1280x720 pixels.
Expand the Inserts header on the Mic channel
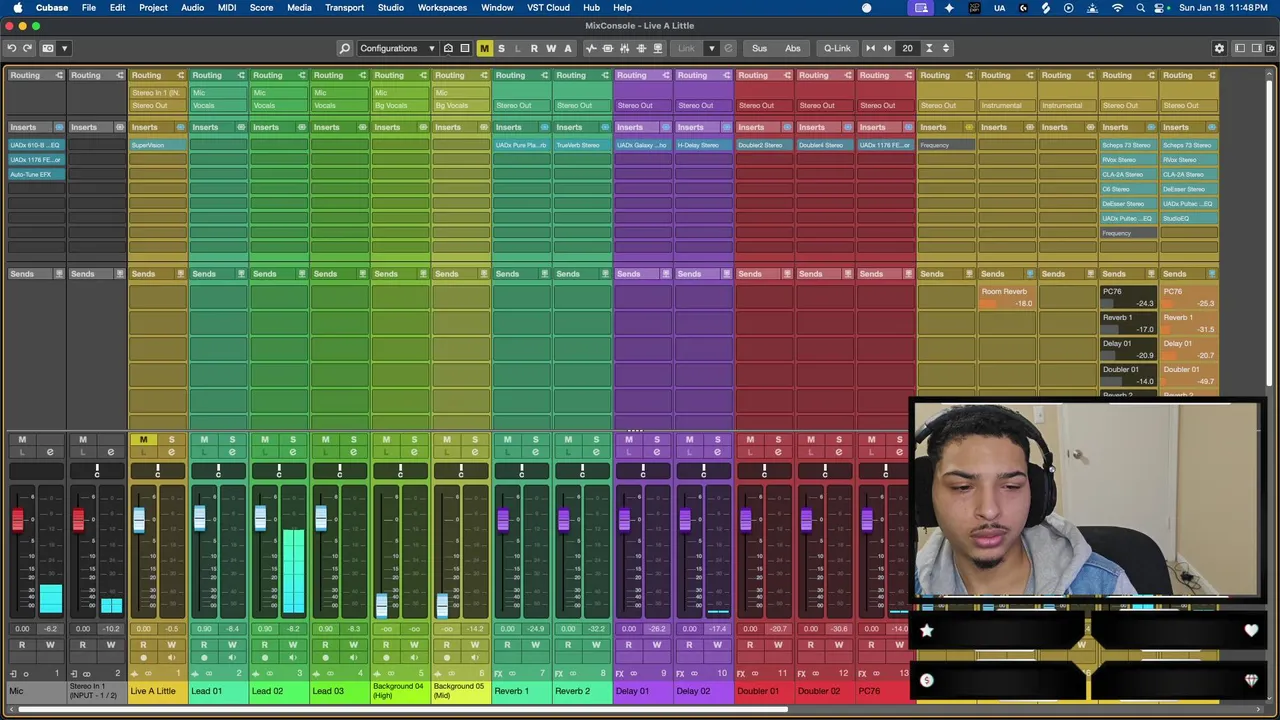click(x=36, y=127)
